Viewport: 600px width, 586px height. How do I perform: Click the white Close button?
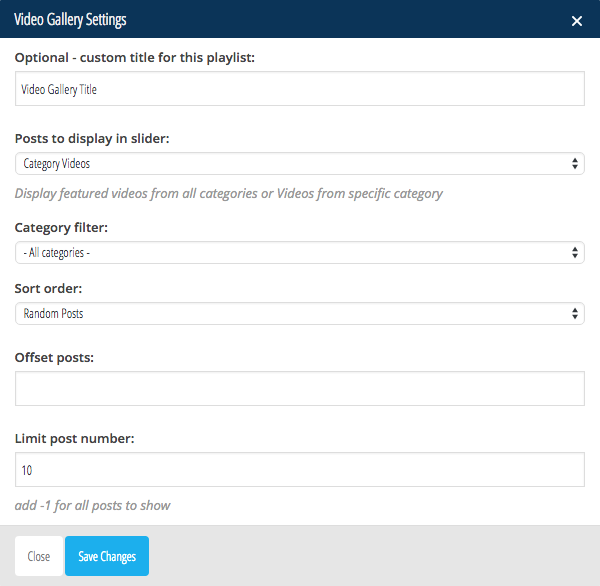39,556
